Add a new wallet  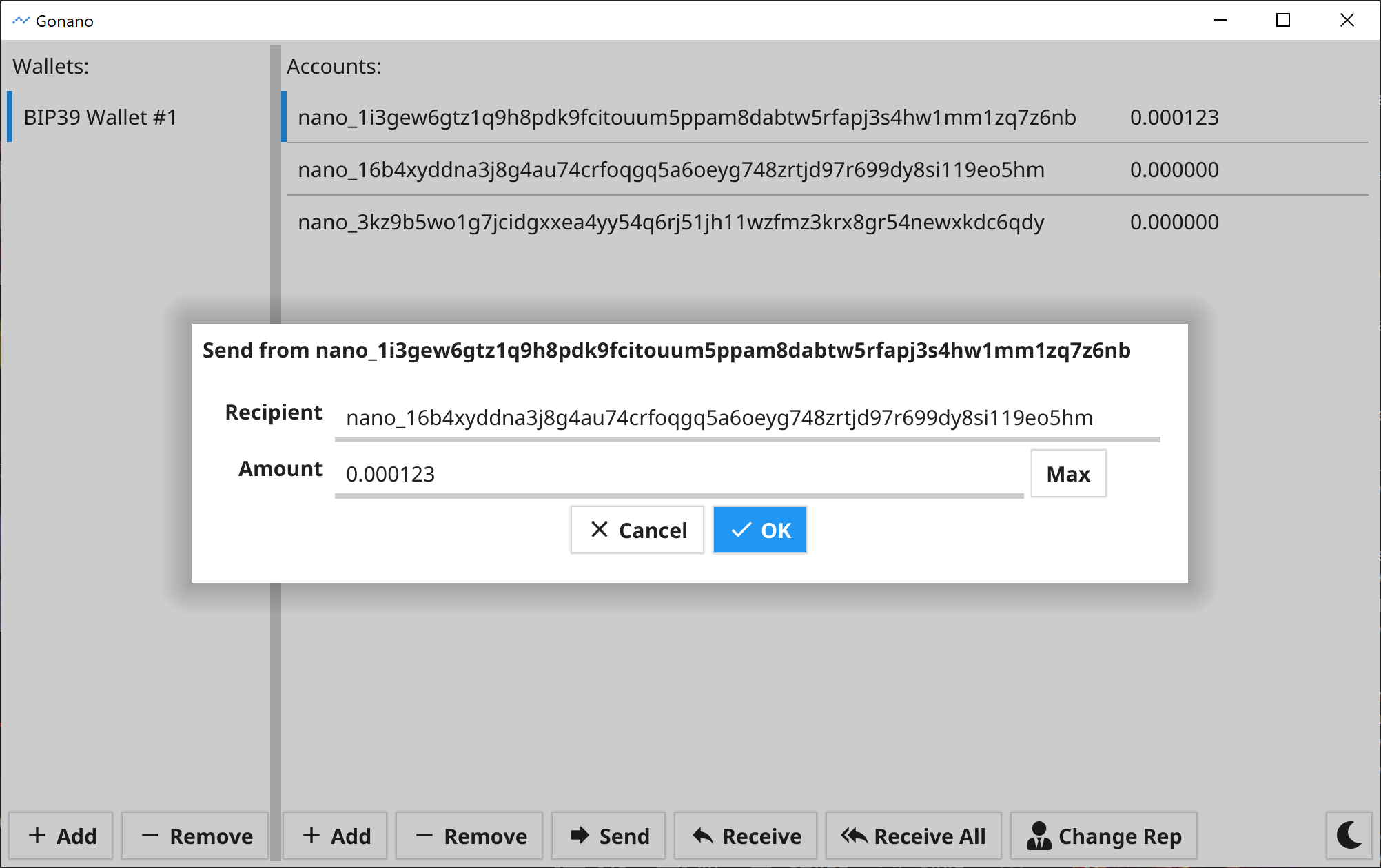tap(61, 836)
